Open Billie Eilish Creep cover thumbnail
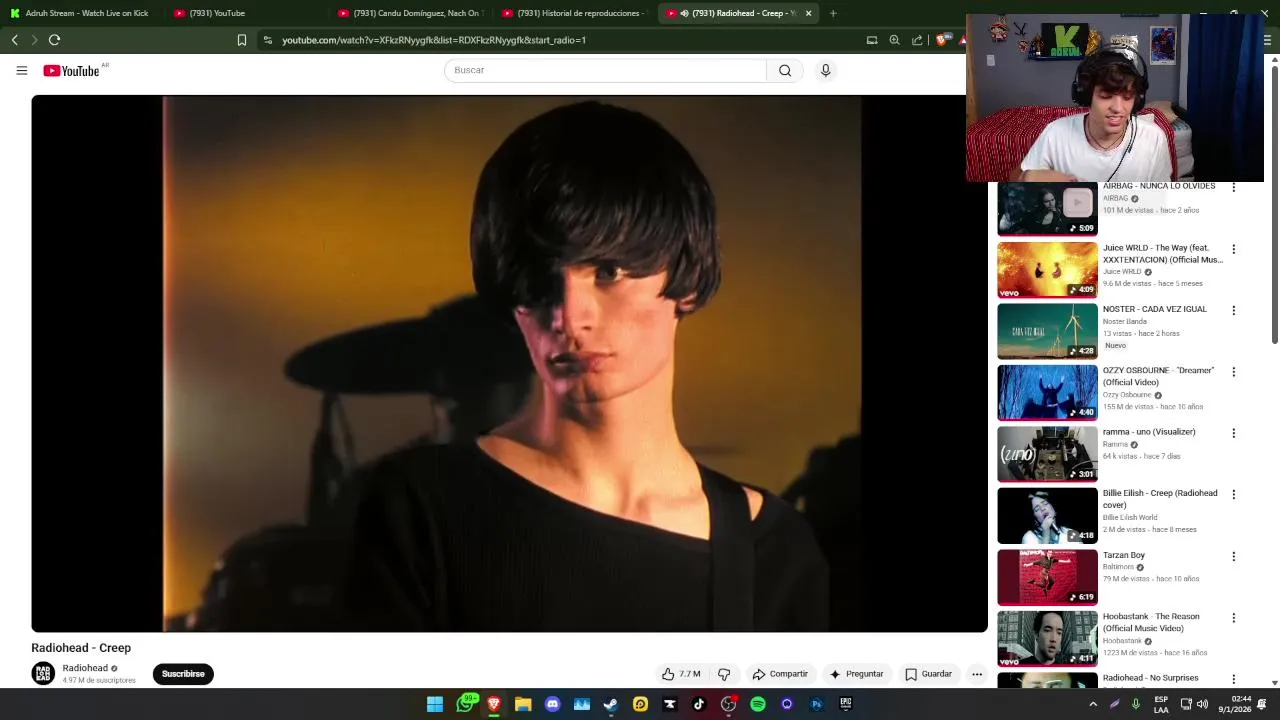1280x720 pixels. (1047, 515)
